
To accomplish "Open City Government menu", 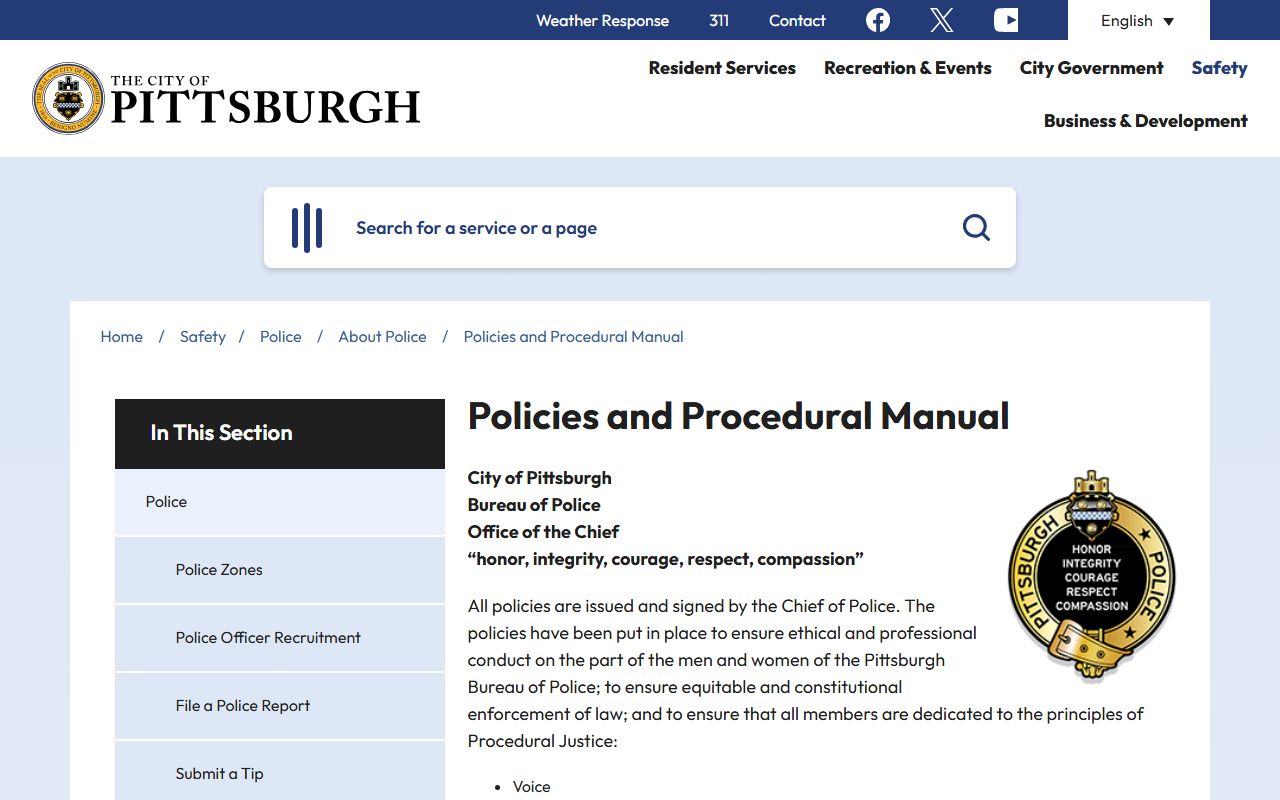I will click(x=1092, y=68).
